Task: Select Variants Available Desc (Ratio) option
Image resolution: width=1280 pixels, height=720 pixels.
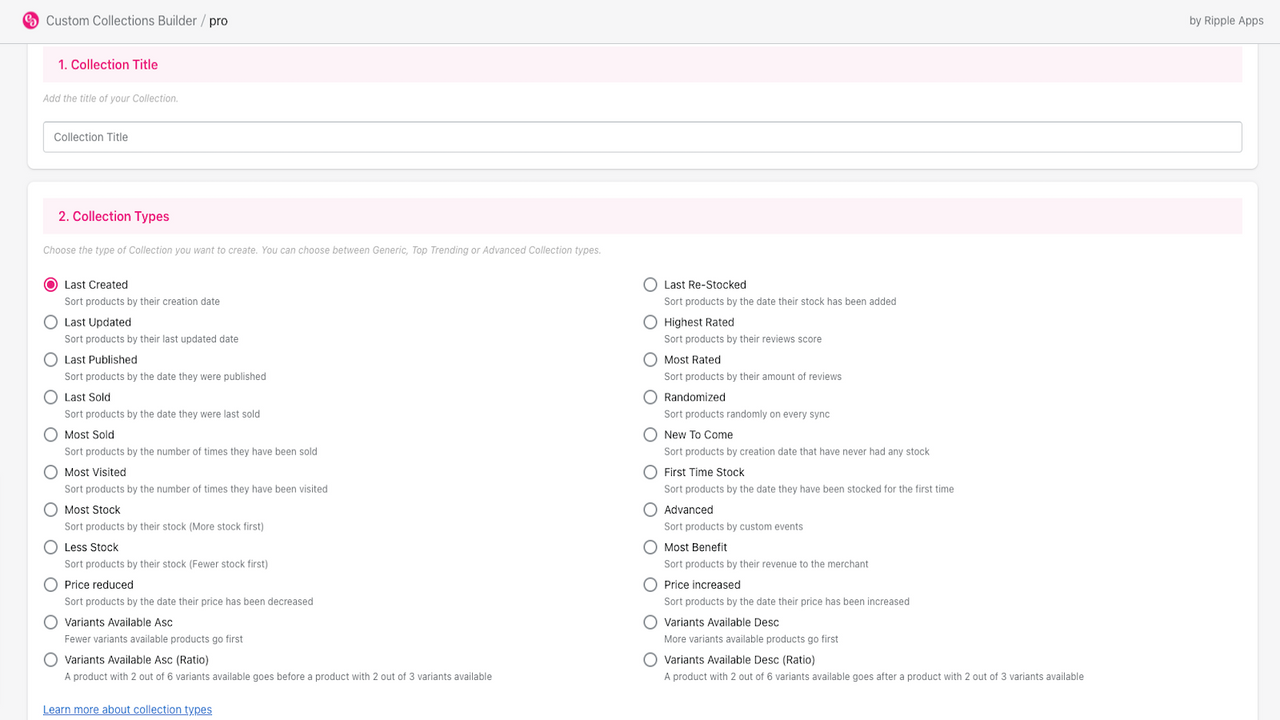Action: pyautogui.click(x=651, y=660)
